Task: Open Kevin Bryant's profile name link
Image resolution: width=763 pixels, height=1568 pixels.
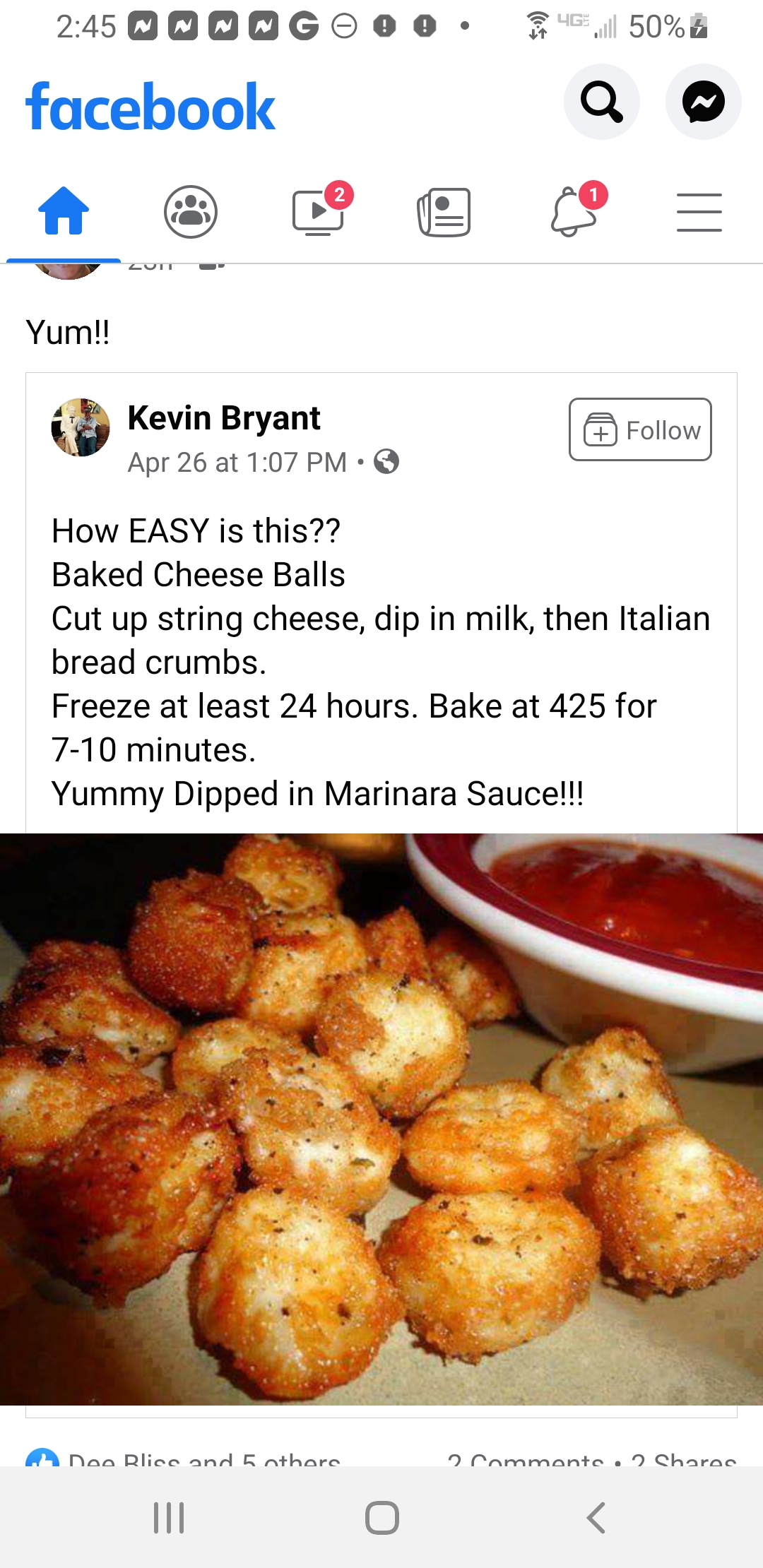Action: [224, 417]
